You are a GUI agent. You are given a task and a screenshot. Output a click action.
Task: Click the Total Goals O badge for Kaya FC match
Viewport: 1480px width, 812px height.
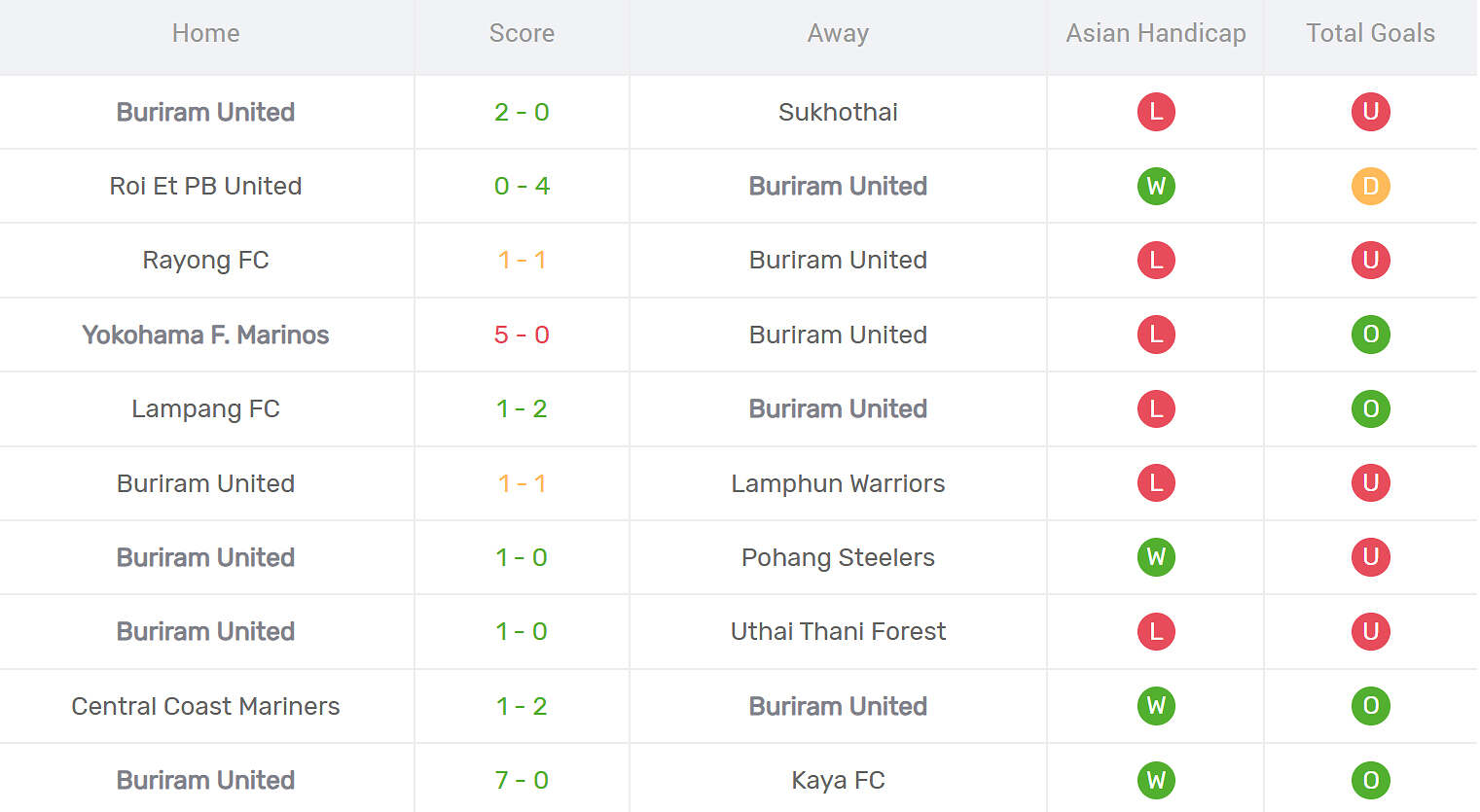[x=1370, y=780]
